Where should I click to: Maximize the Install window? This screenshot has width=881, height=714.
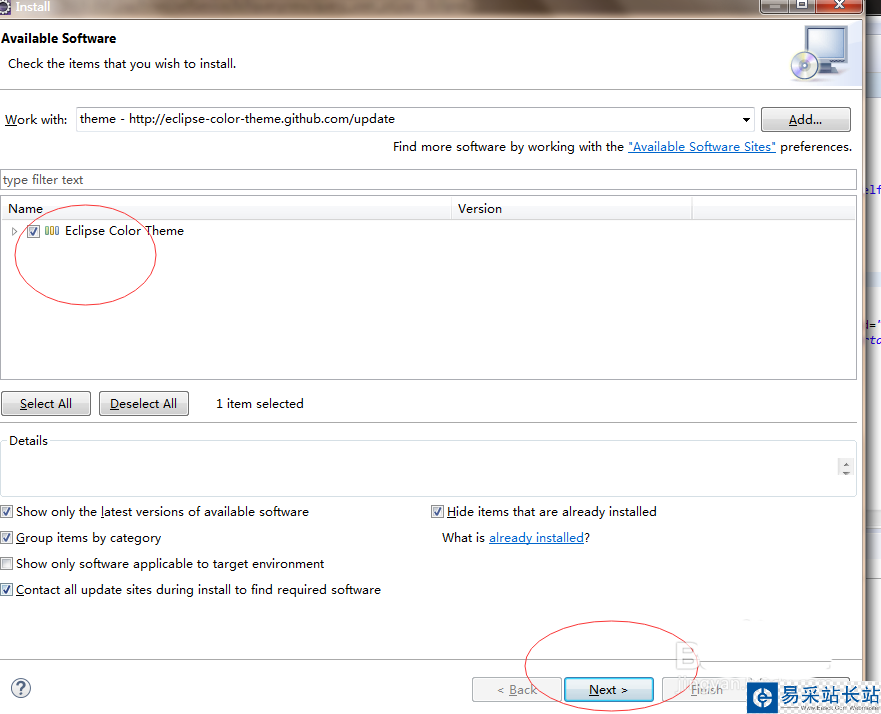click(x=802, y=6)
